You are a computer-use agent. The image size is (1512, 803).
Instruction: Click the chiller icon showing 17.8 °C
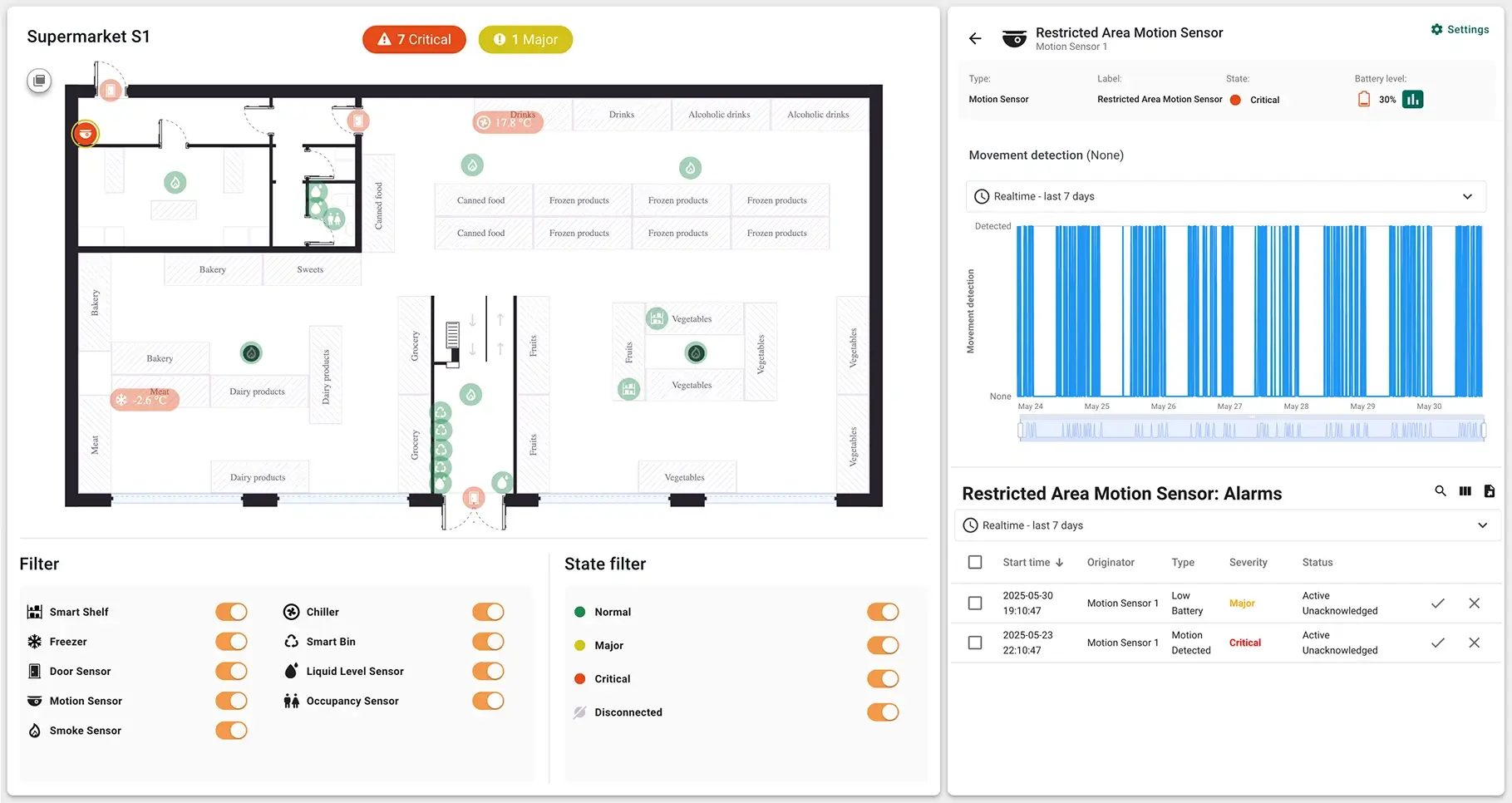pos(485,122)
